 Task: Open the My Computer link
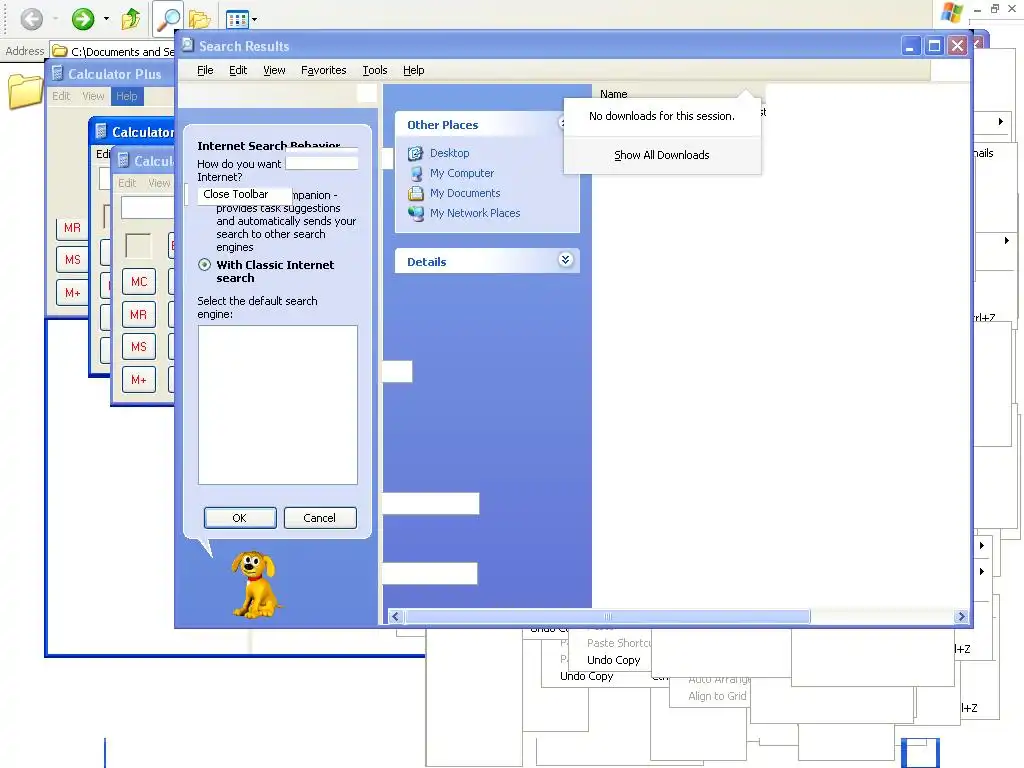[x=462, y=173]
